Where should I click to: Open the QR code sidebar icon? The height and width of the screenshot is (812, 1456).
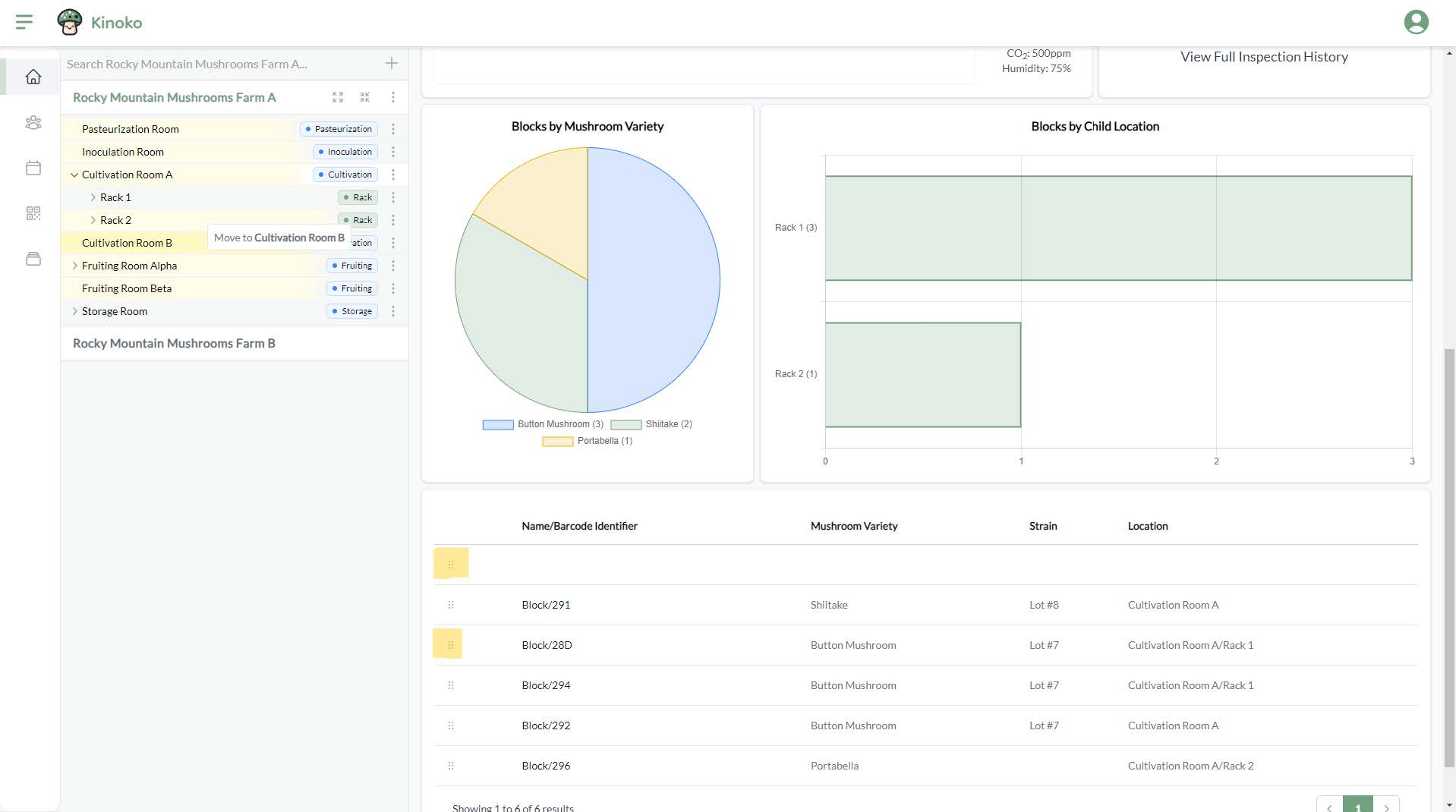pyautogui.click(x=33, y=213)
